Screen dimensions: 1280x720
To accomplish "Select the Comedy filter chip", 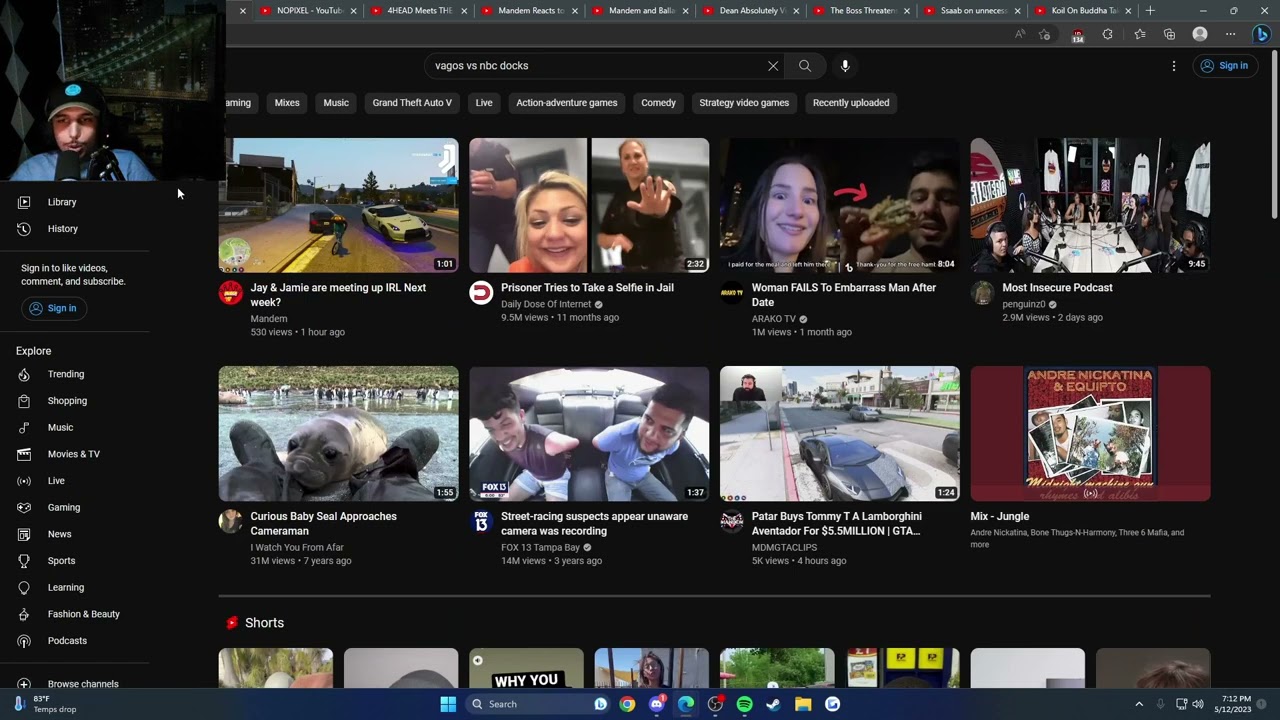I will pyautogui.click(x=658, y=103).
